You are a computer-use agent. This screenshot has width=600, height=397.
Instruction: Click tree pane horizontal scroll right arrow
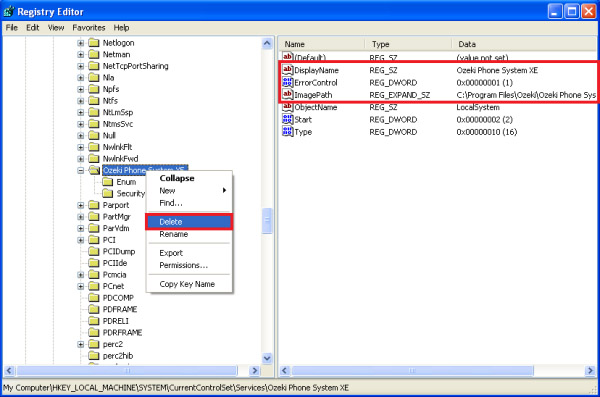click(x=254, y=370)
